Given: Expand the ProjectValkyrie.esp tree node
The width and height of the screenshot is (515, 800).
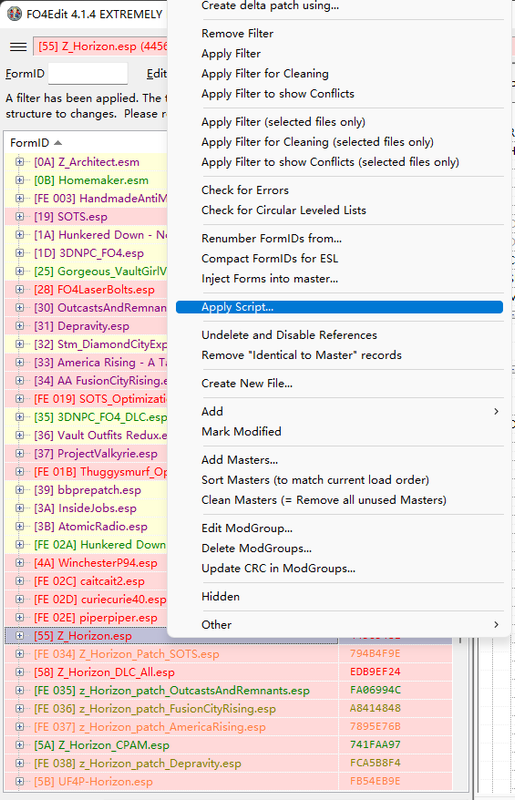Looking at the screenshot, I should click(x=19, y=454).
